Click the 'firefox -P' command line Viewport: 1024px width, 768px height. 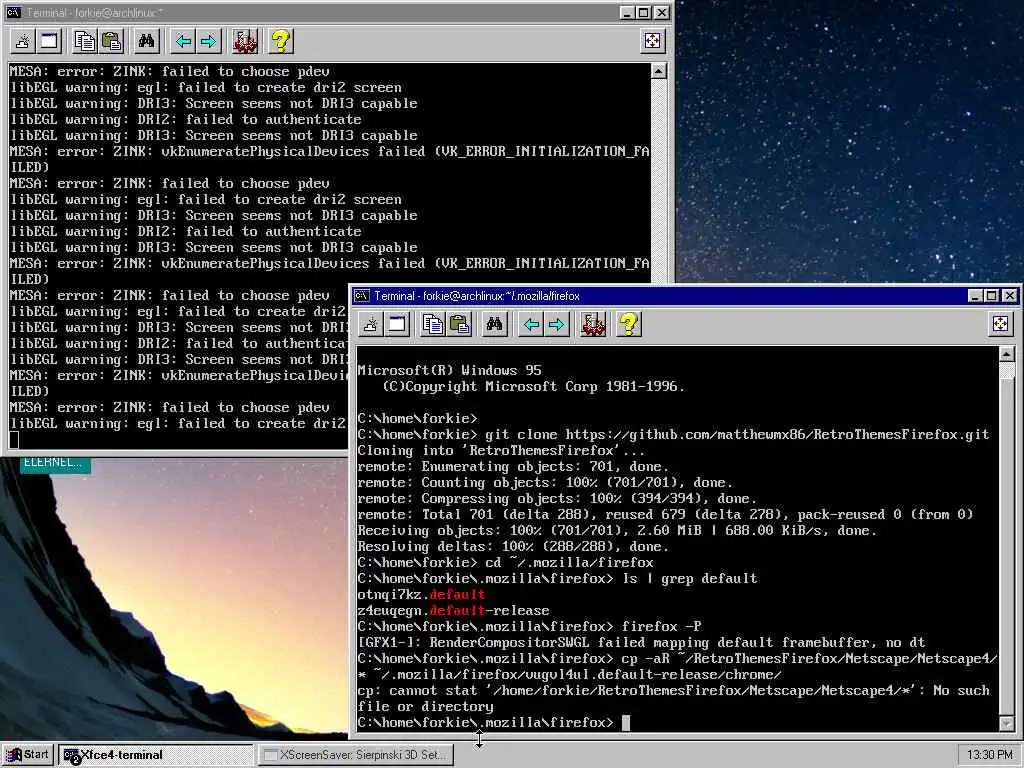click(530, 626)
